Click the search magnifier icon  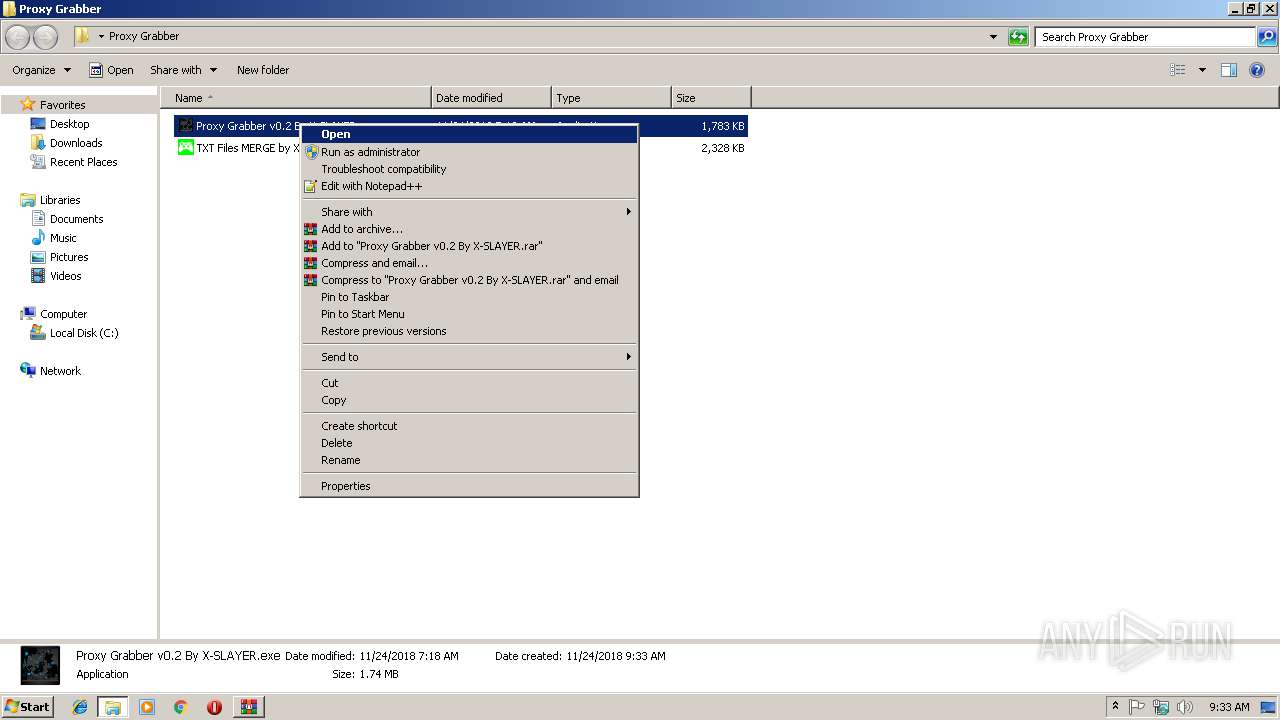pyautogui.click(x=1267, y=37)
